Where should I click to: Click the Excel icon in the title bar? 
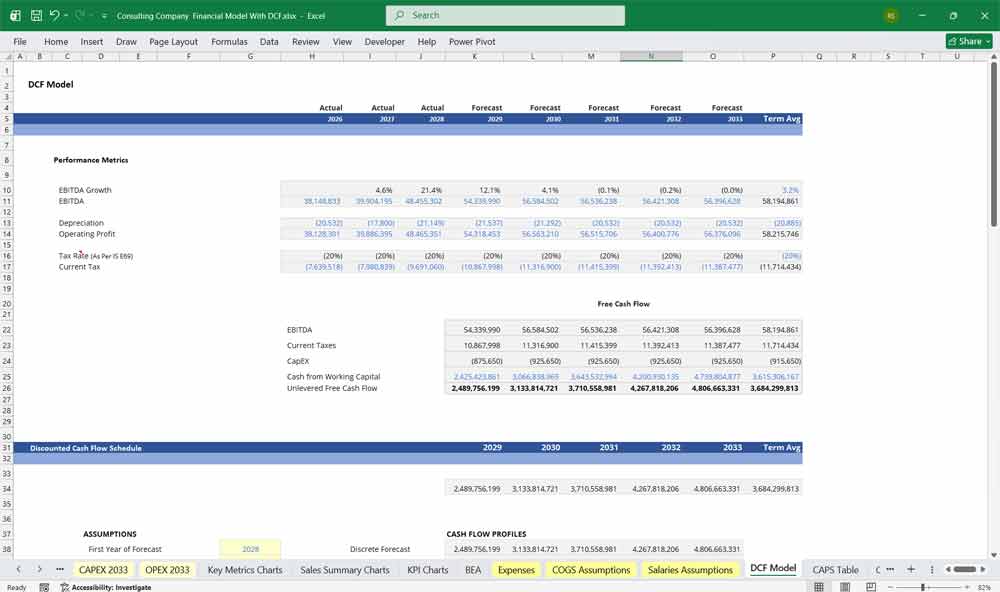pos(14,15)
